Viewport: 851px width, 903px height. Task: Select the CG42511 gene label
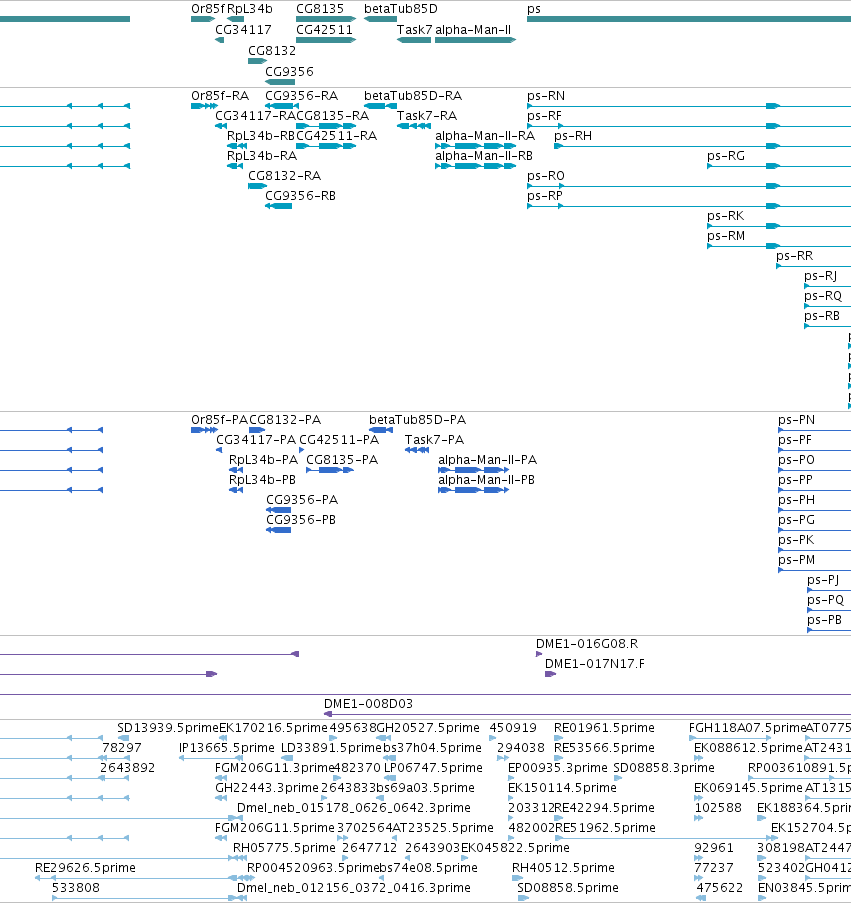pyautogui.click(x=324, y=29)
